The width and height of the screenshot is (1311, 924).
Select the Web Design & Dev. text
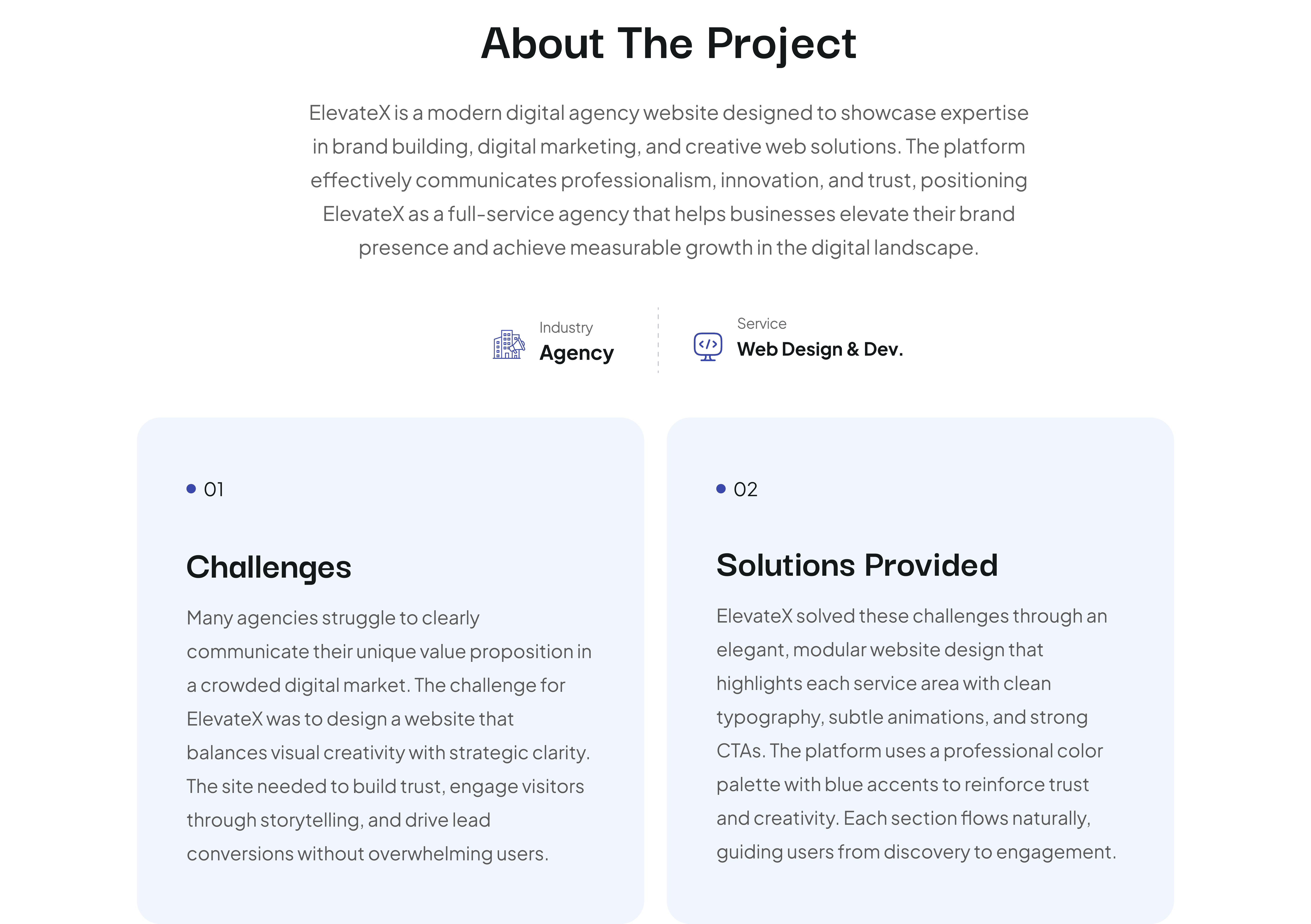point(819,349)
